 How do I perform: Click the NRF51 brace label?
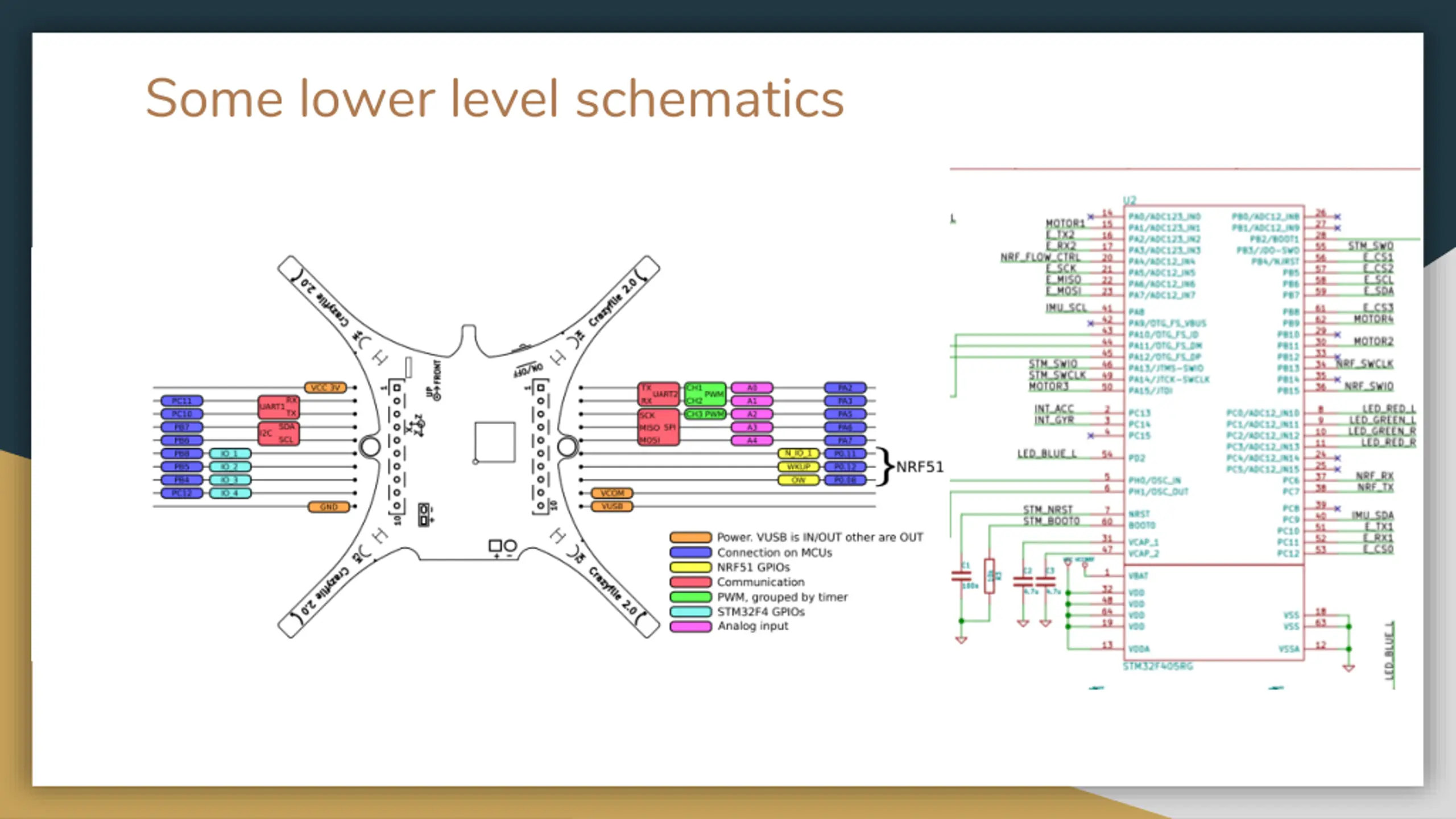coord(920,467)
